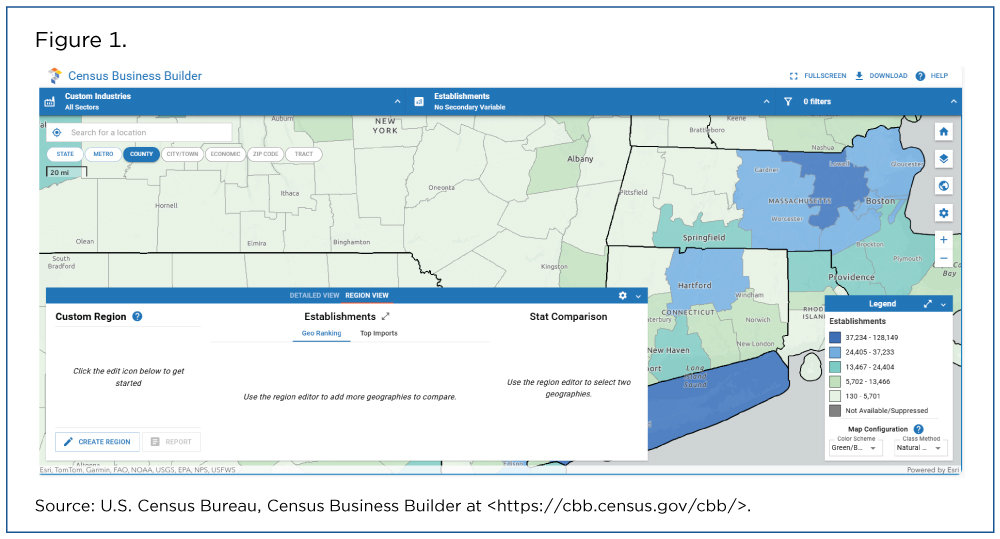Collapse the Legend panel chevron

(x=943, y=305)
